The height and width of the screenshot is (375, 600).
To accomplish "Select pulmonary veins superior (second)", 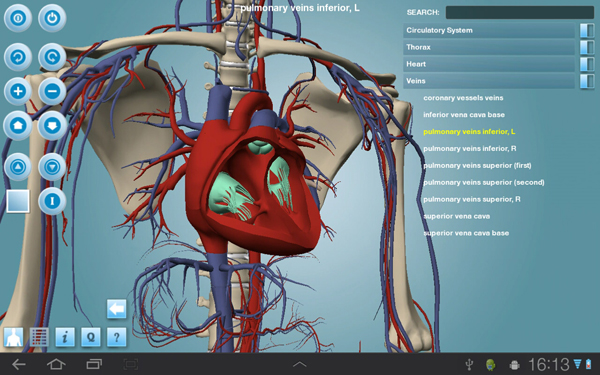I will pyautogui.click(x=484, y=182).
